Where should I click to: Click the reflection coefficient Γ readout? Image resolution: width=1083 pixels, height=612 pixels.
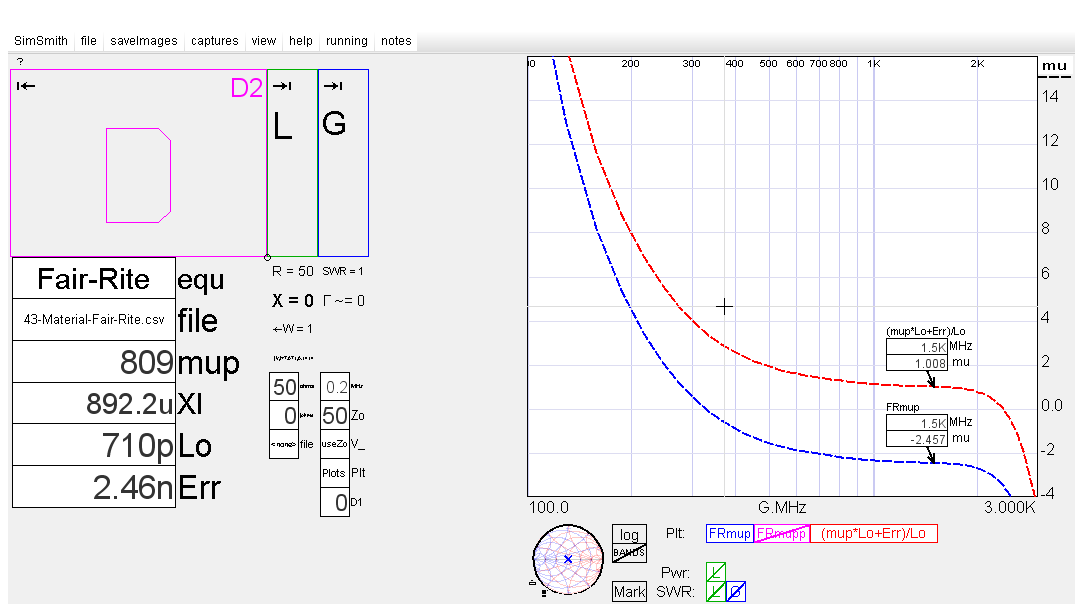click(343, 300)
